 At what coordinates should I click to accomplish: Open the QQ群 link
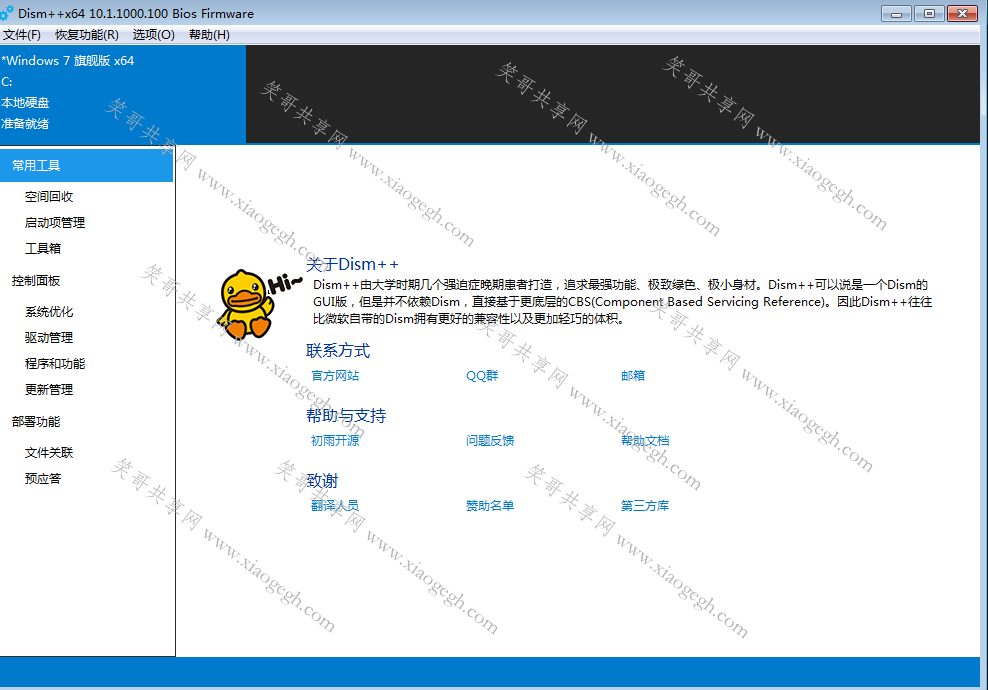coord(482,376)
